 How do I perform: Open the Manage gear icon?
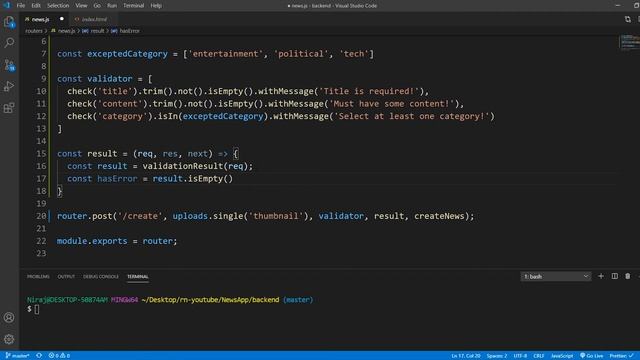click(x=9, y=339)
